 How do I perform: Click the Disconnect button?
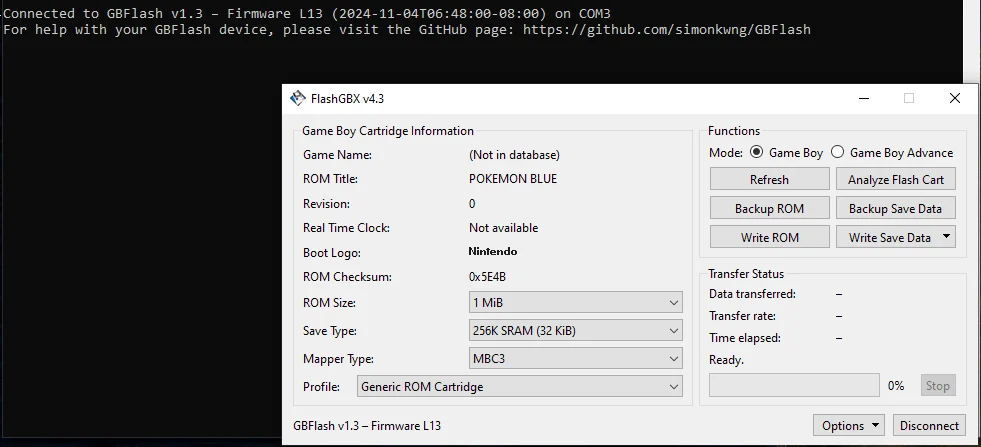pos(929,425)
